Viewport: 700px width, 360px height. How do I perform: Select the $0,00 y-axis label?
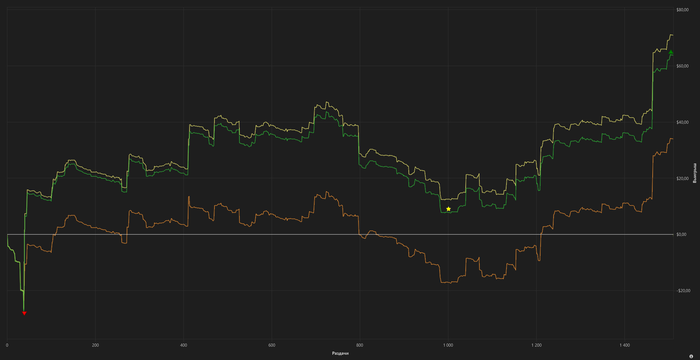click(x=683, y=234)
